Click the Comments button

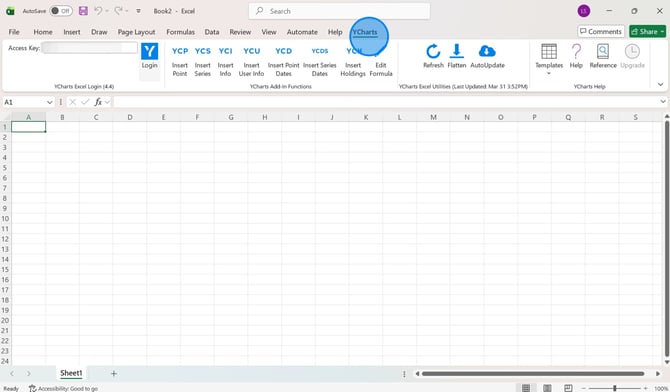click(601, 32)
